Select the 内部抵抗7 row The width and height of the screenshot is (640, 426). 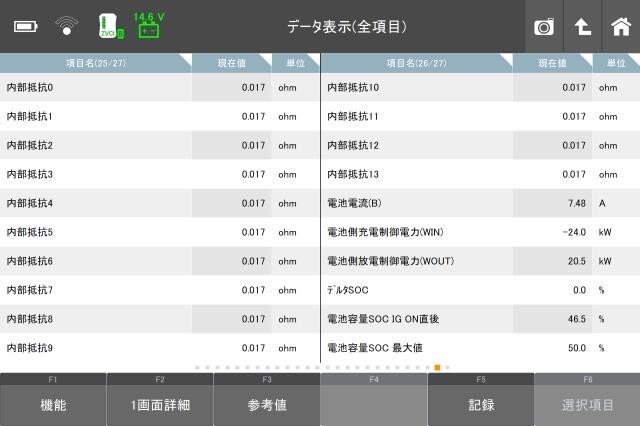160,290
